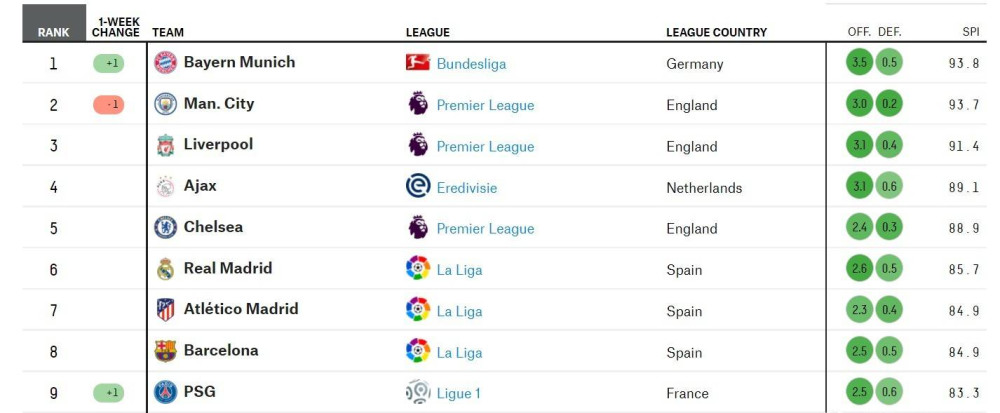1000x413 pixels.
Task: Sort by SPI column header
Action: pos(971,32)
